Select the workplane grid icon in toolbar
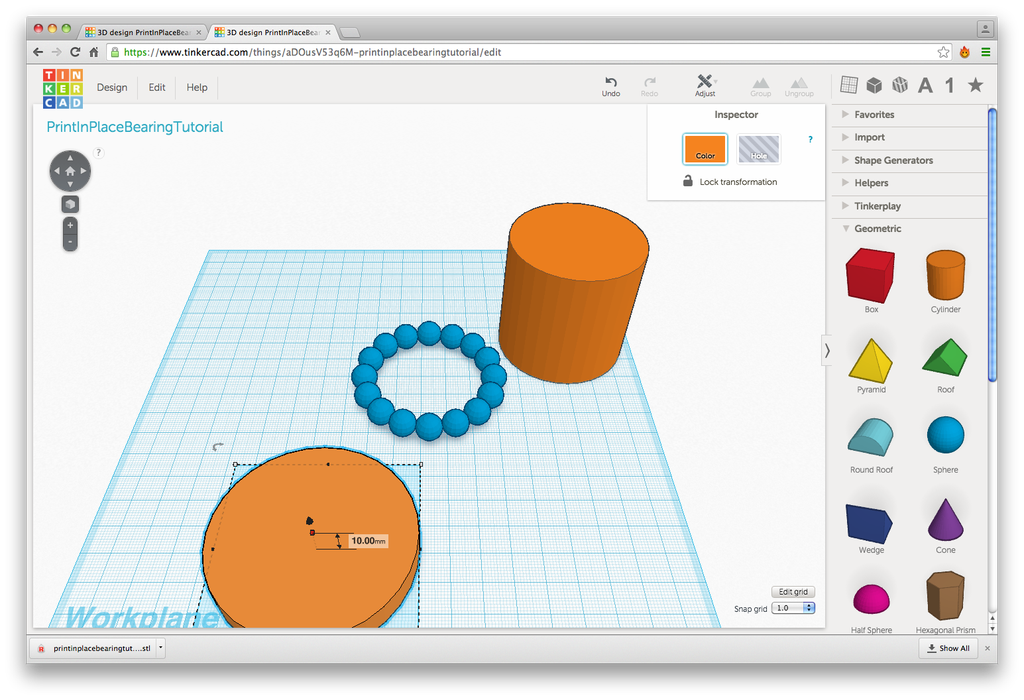Screen dimensions: 1024x700 click(x=849, y=84)
